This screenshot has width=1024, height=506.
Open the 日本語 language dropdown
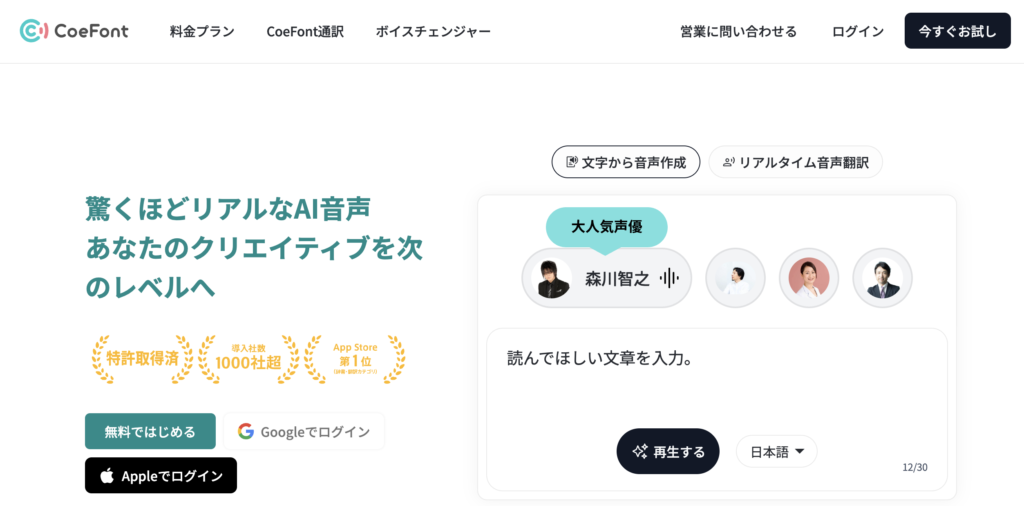pos(777,451)
